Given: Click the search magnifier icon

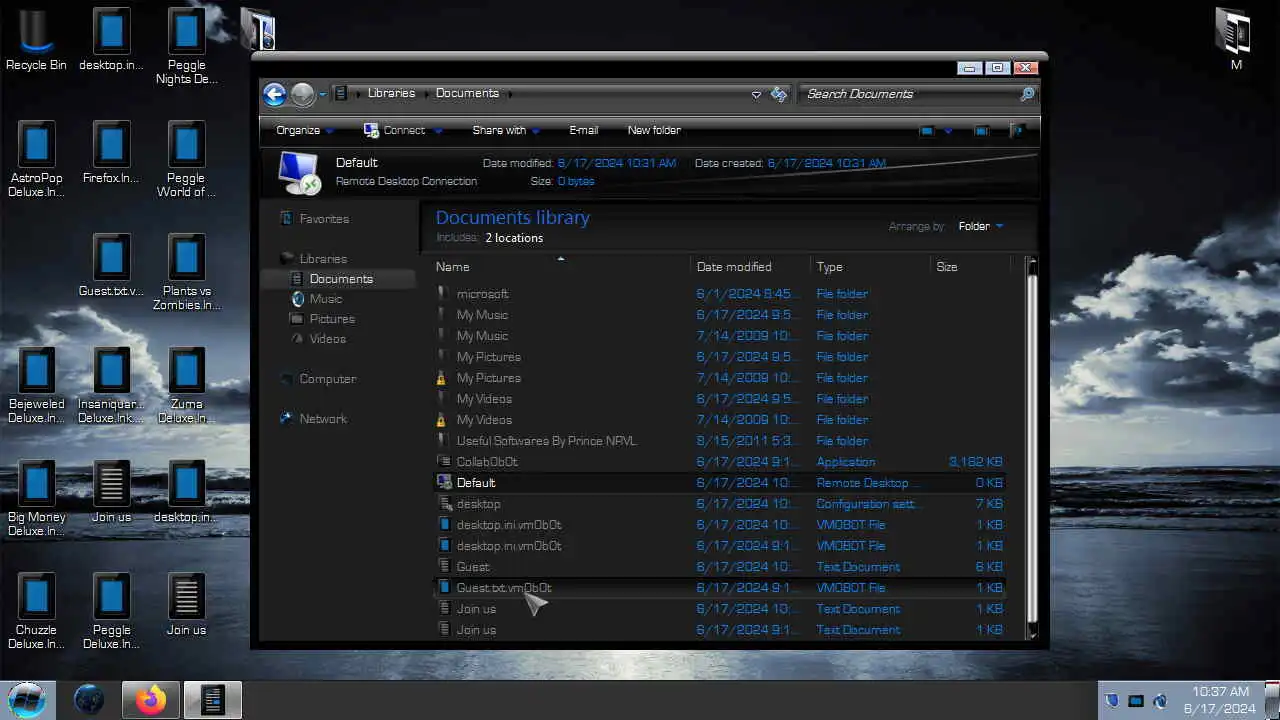Looking at the screenshot, I should coord(1027,94).
